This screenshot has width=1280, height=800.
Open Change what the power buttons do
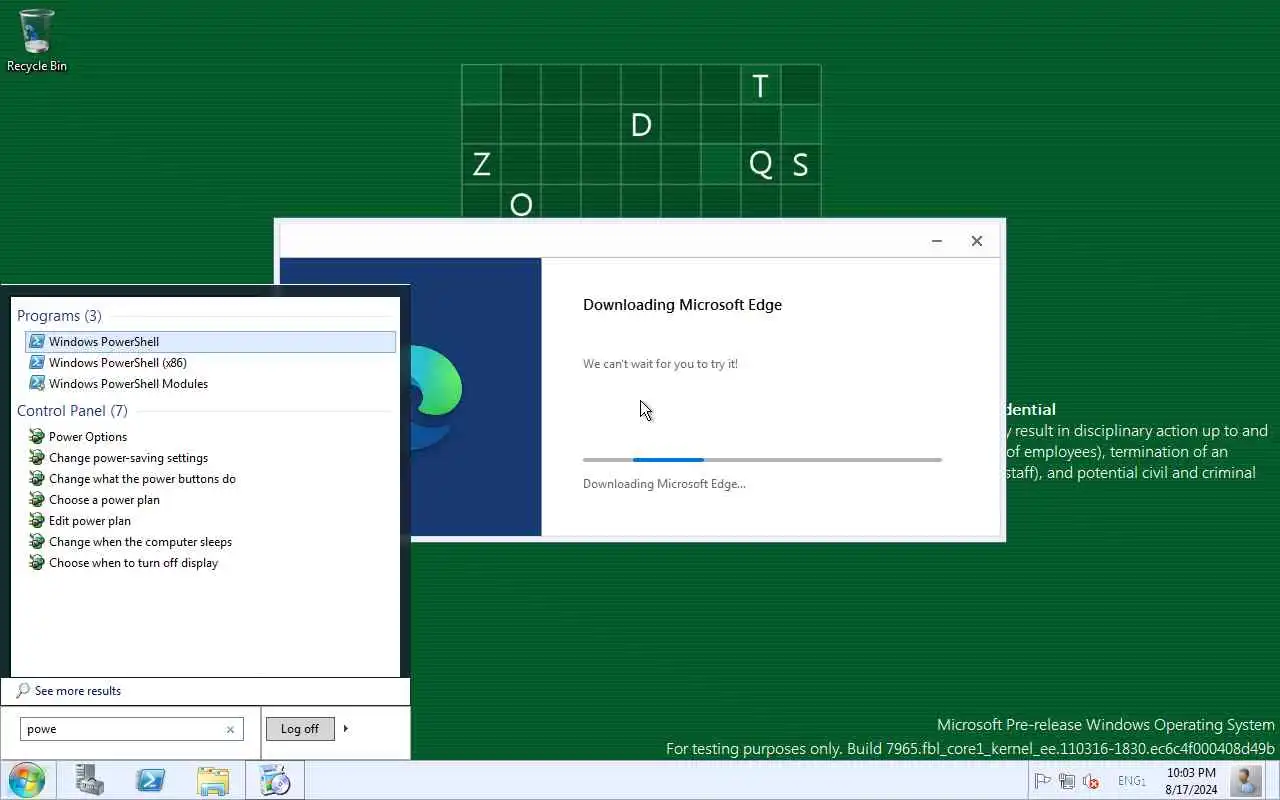point(210,479)
